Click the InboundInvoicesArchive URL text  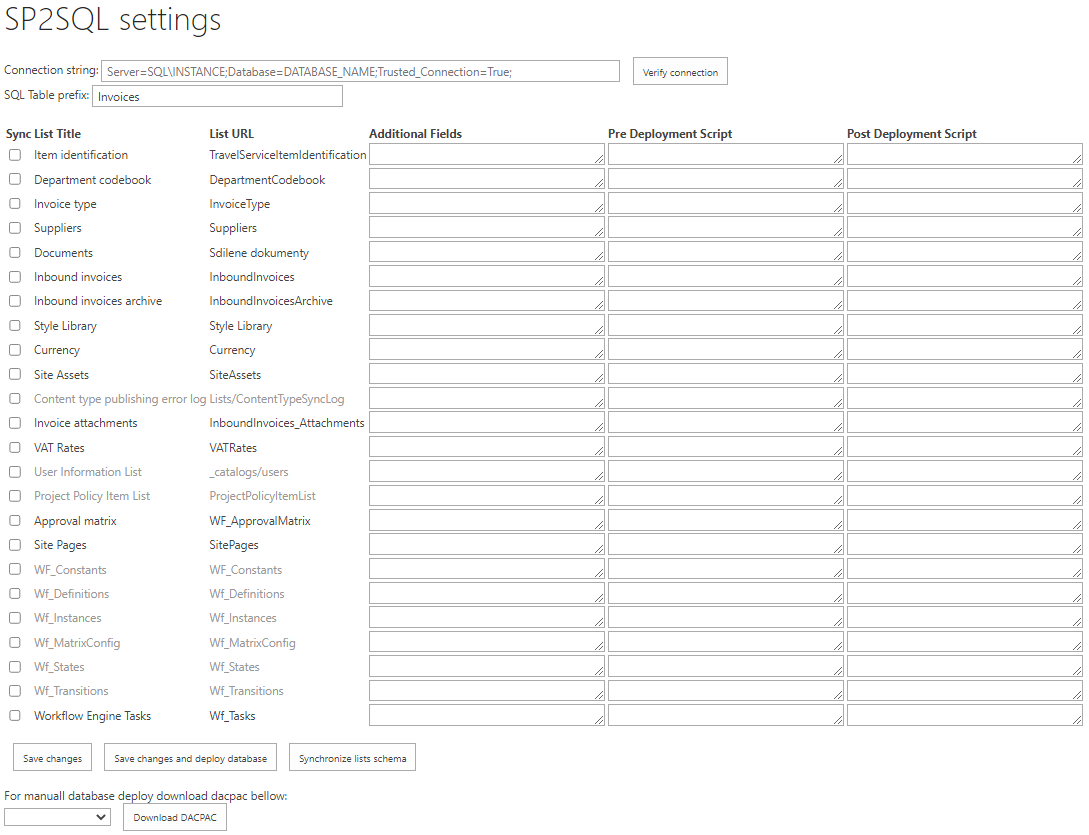pyautogui.click(x=271, y=301)
